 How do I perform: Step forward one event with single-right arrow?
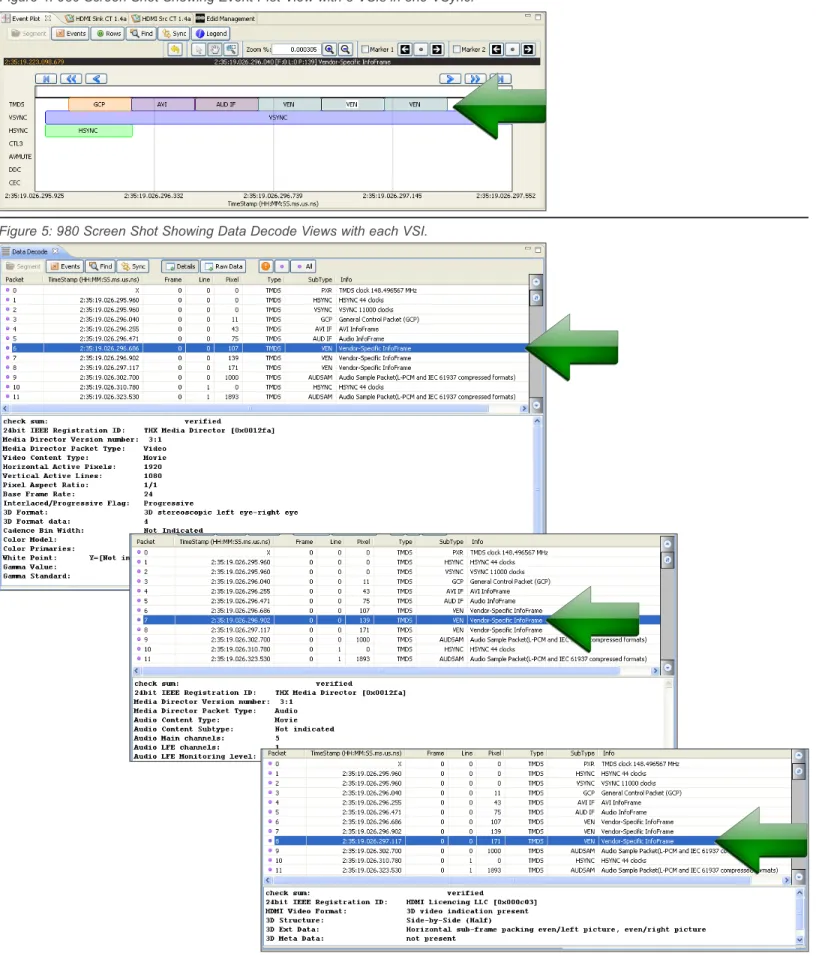click(x=450, y=79)
